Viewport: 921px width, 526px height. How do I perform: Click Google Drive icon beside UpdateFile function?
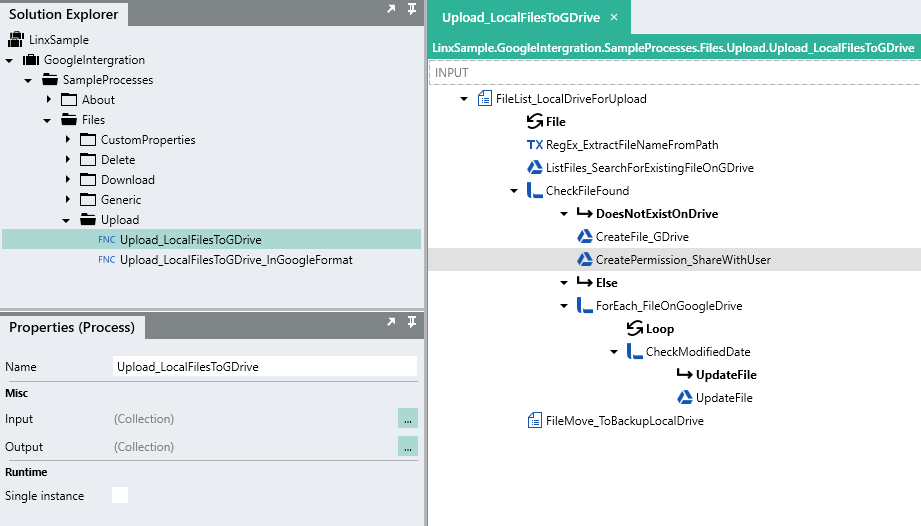(x=684, y=397)
